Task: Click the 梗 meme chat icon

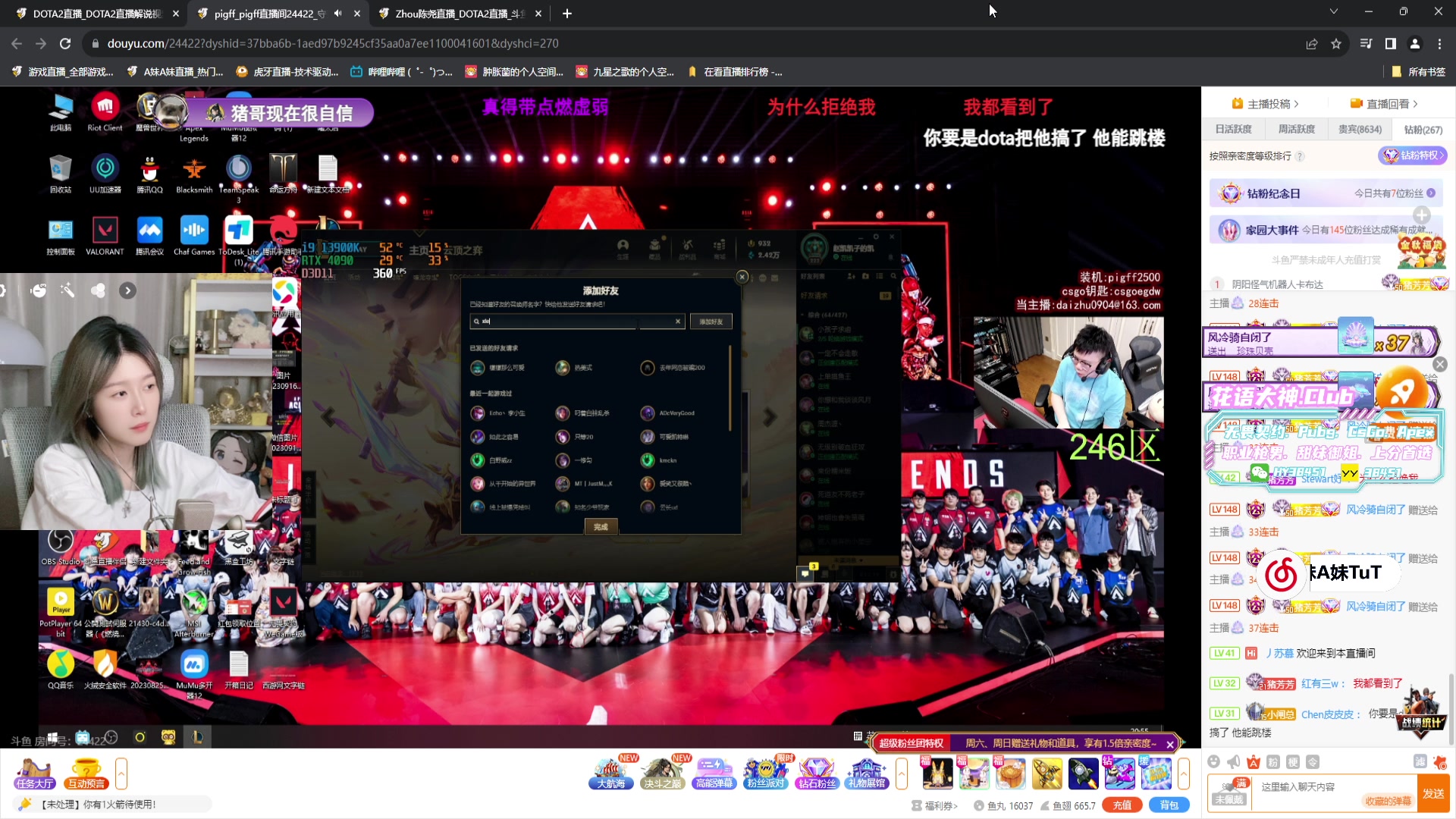Action: coord(1293,762)
